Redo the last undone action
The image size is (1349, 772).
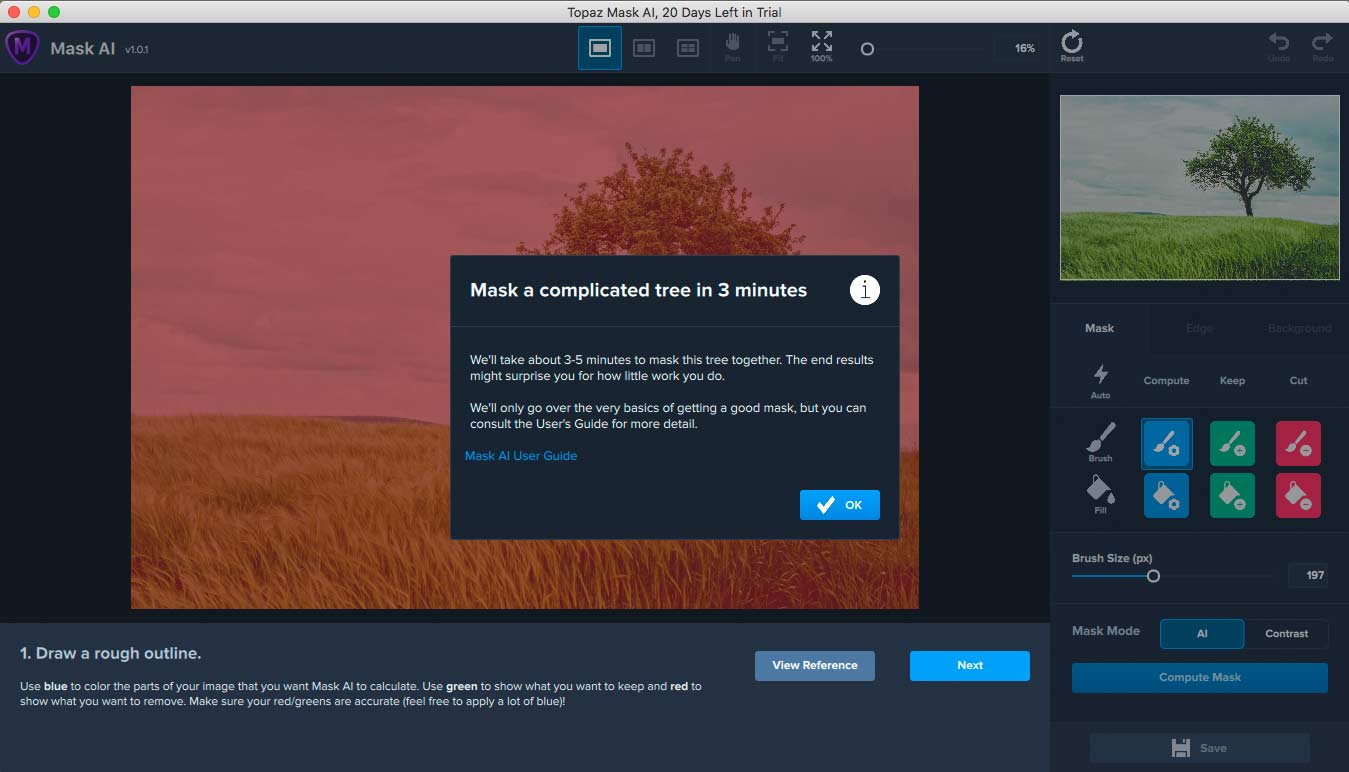coord(1322,47)
